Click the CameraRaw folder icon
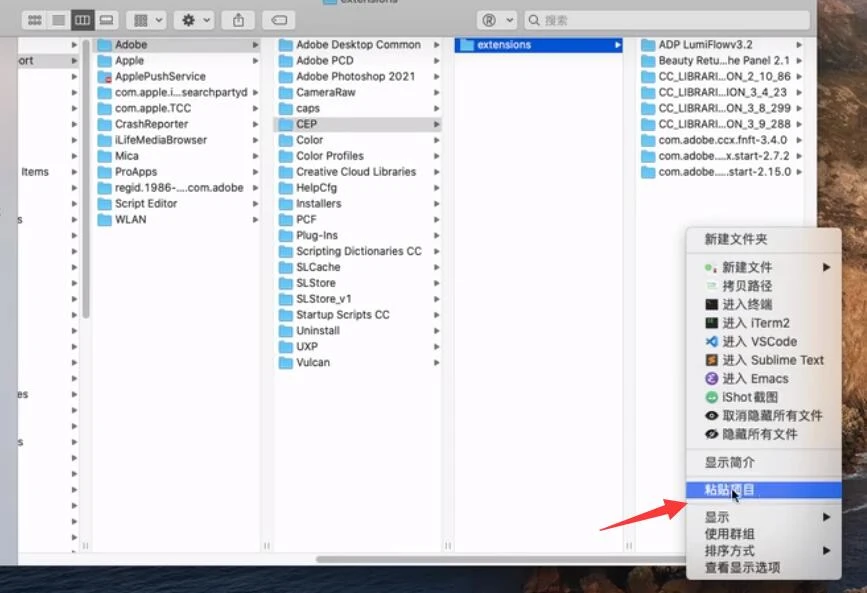867x593 pixels. 286,93
